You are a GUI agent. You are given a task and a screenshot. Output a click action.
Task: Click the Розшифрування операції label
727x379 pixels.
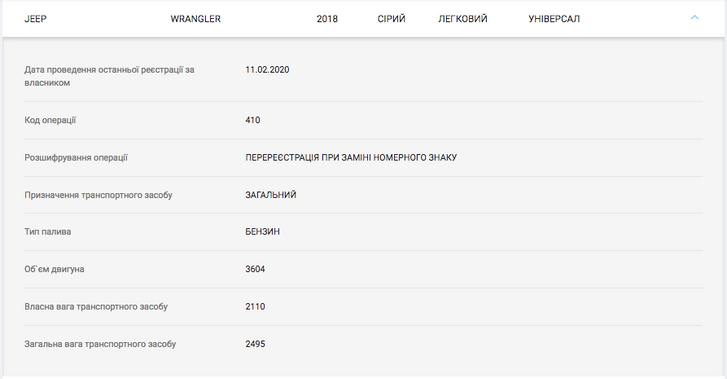click(76, 158)
